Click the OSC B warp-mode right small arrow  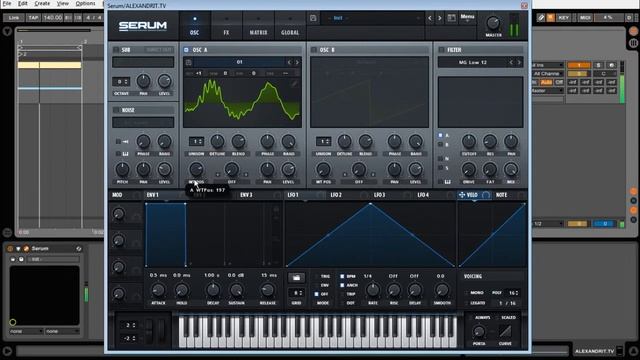tap(373, 174)
